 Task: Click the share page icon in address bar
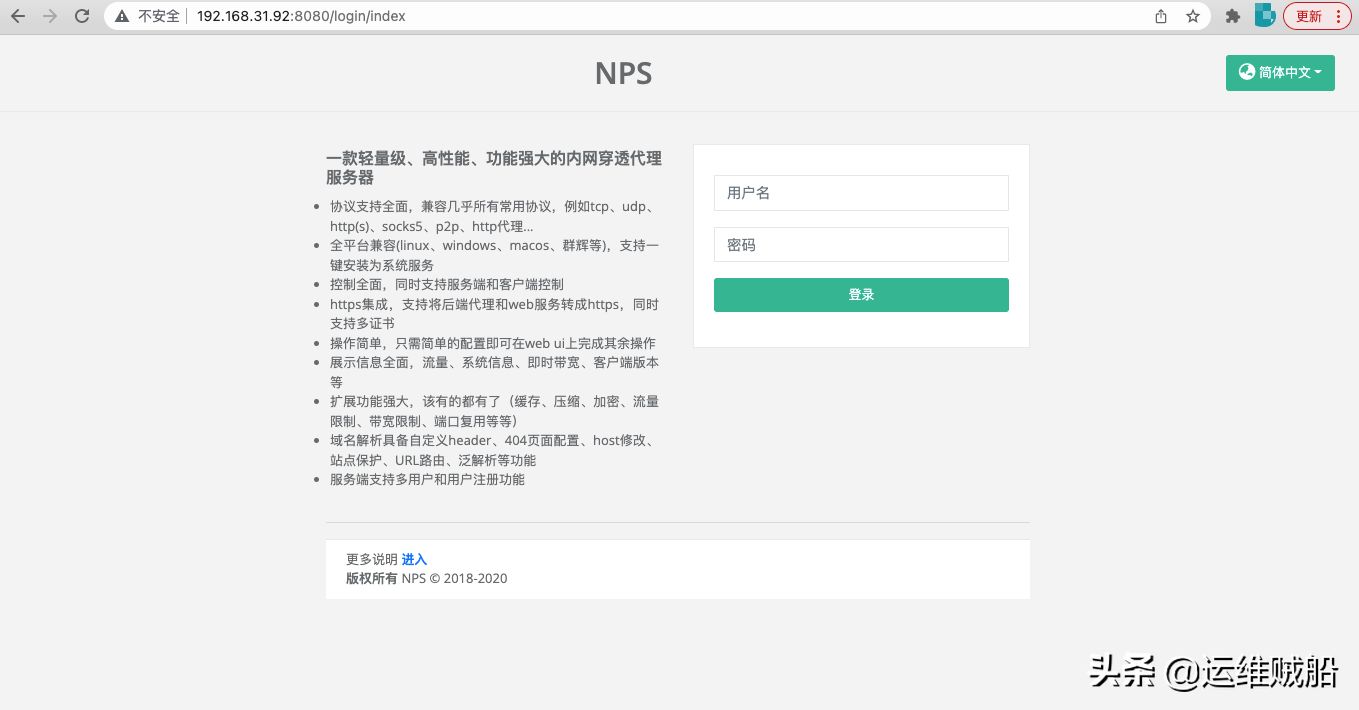[x=1161, y=16]
